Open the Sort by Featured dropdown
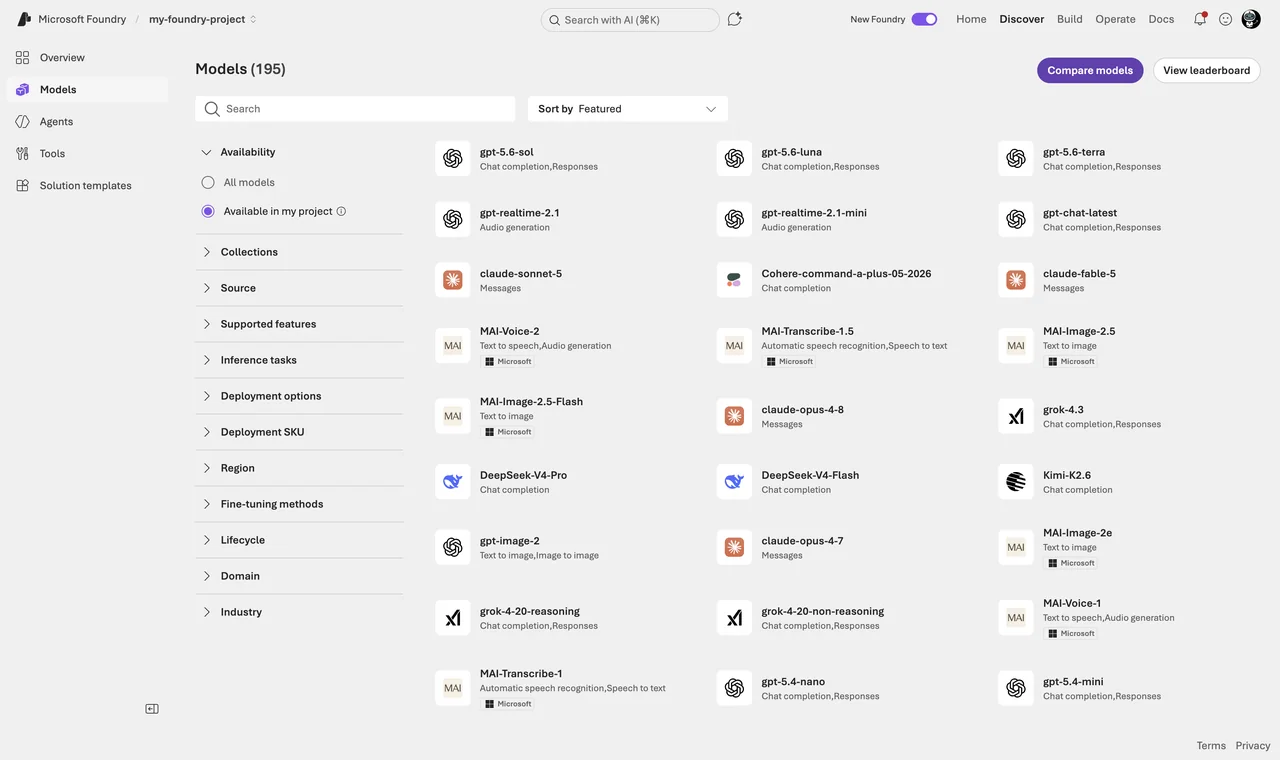Screen dimensions: 1280x760 628,109
